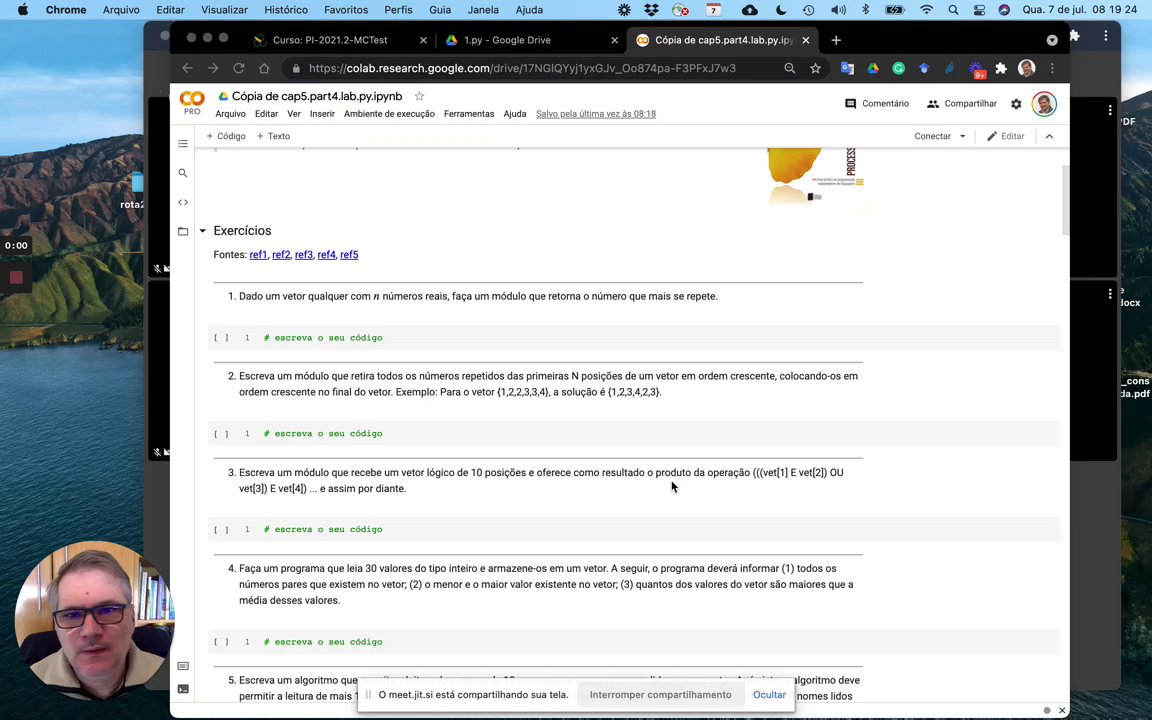Open the terminal icon at sidebar bottom
Screen dimensions: 1152x720
point(183,689)
